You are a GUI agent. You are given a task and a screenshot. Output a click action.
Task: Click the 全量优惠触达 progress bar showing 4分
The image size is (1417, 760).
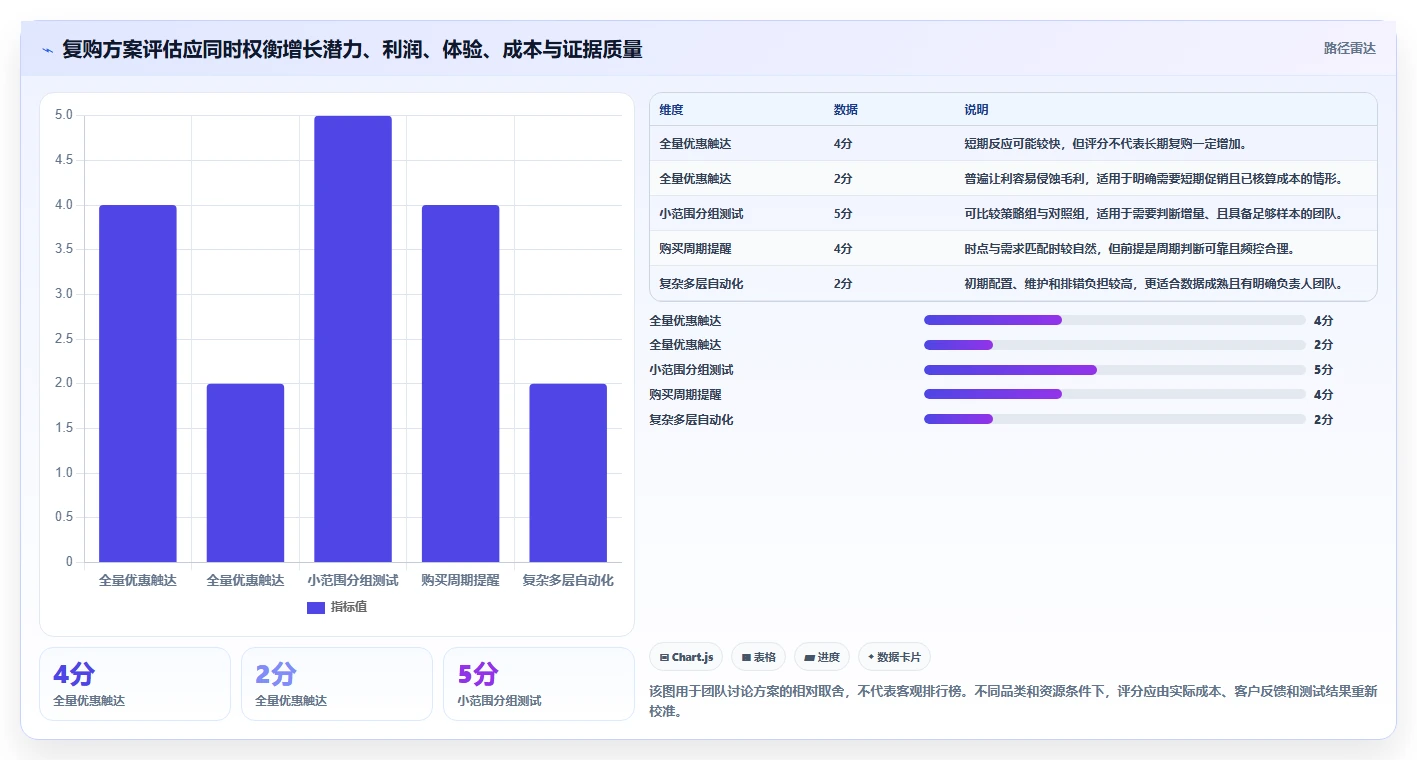click(x=1115, y=320)
